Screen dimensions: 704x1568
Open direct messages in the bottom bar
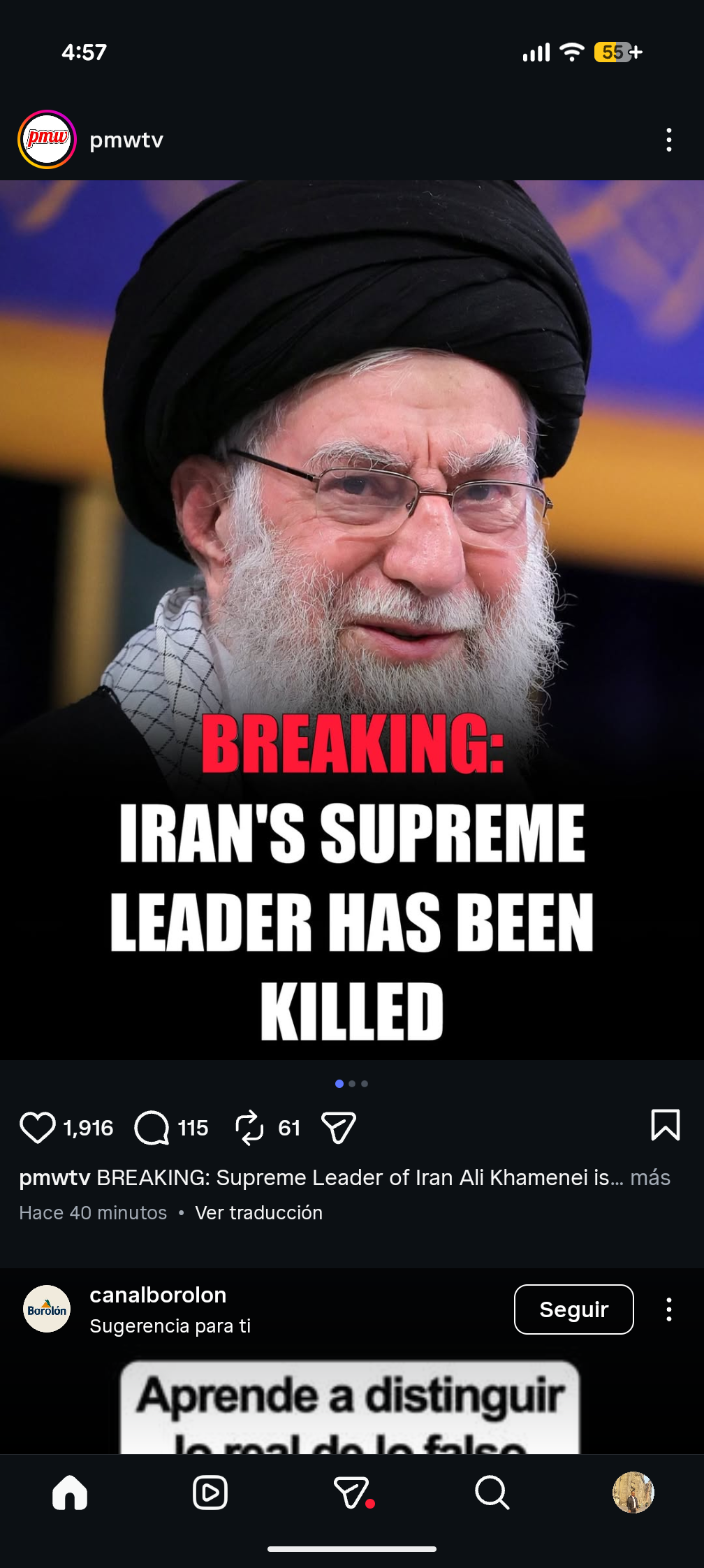(x=353, y=1493)
